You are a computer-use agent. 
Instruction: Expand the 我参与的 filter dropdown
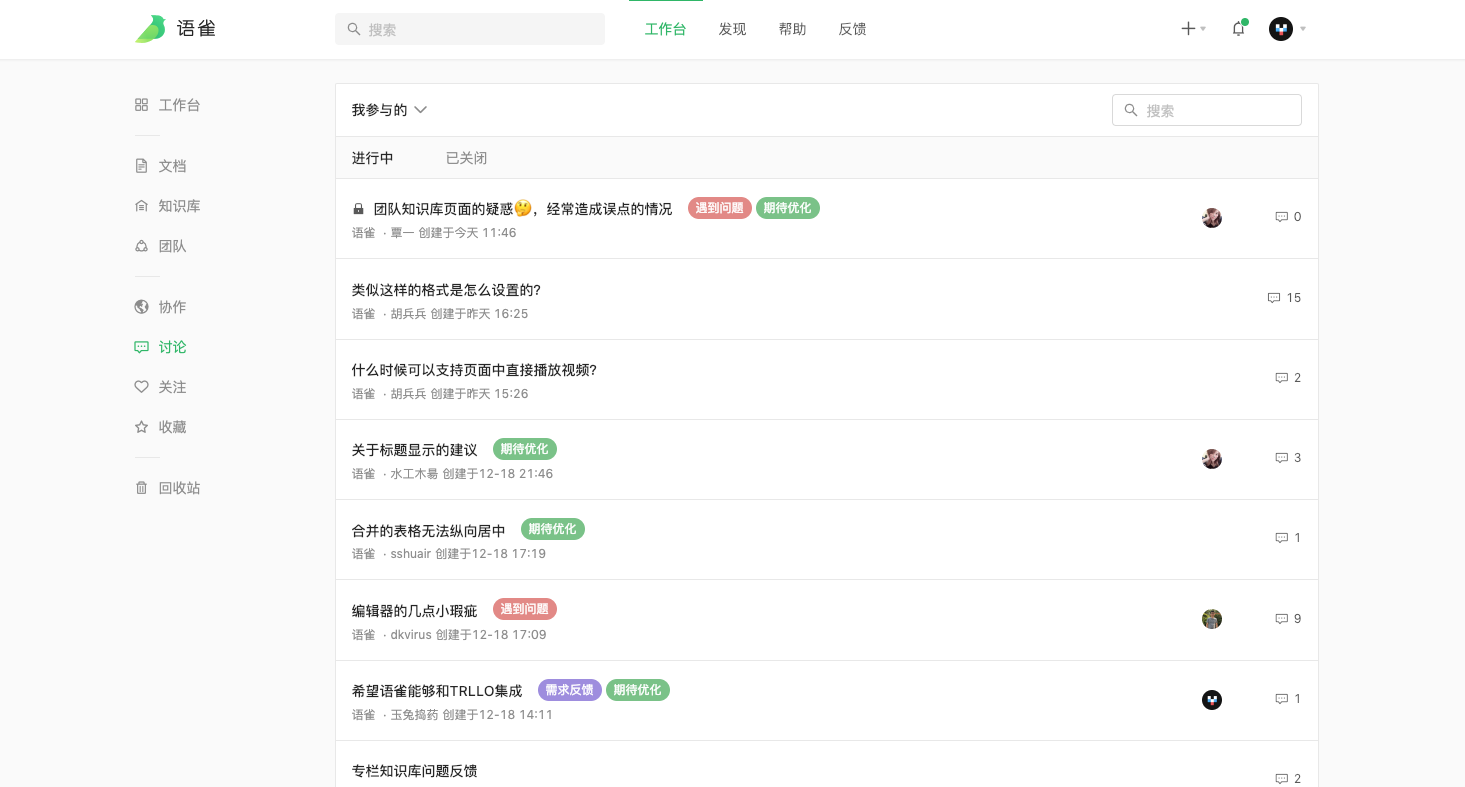point(389,110)
